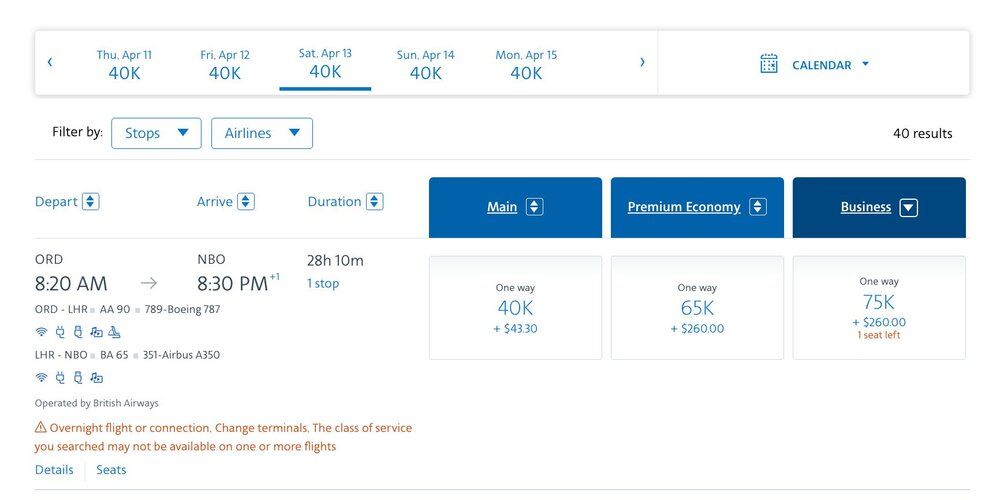Click the USB power icon for BA 65

[78, 378]
